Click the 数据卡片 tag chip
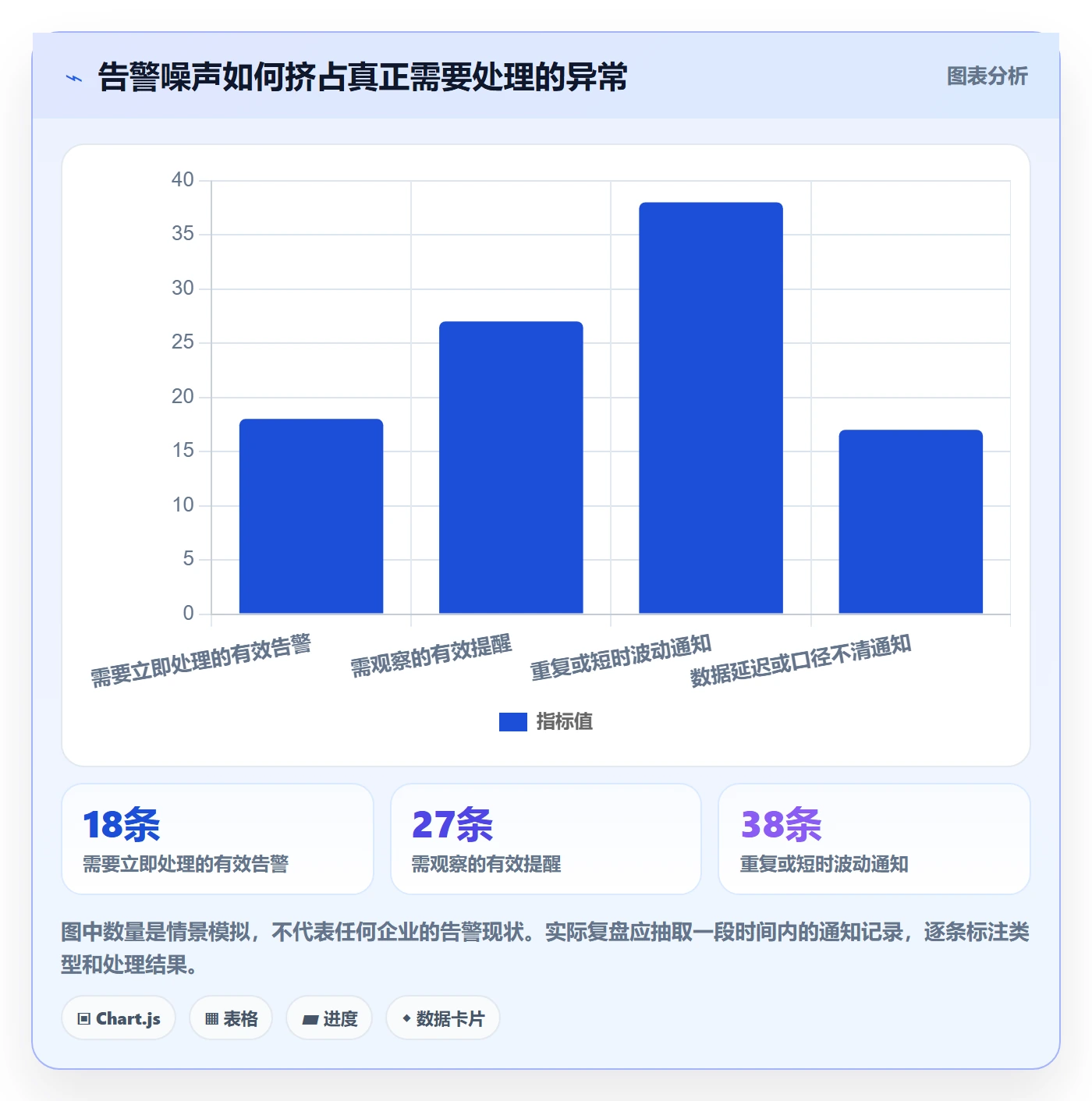1092x1101 pixels. (443, 1018)
